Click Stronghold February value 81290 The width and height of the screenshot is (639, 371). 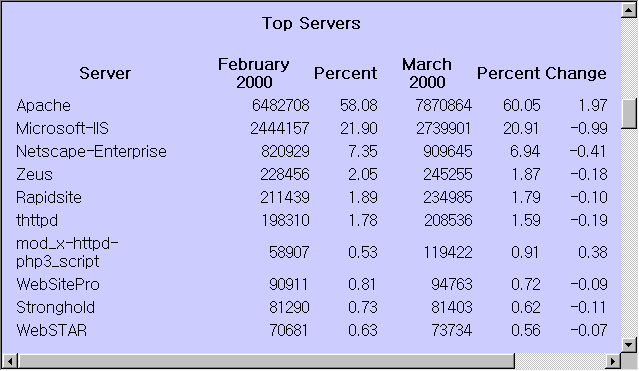pyautogui.click(x=289, y=307)
